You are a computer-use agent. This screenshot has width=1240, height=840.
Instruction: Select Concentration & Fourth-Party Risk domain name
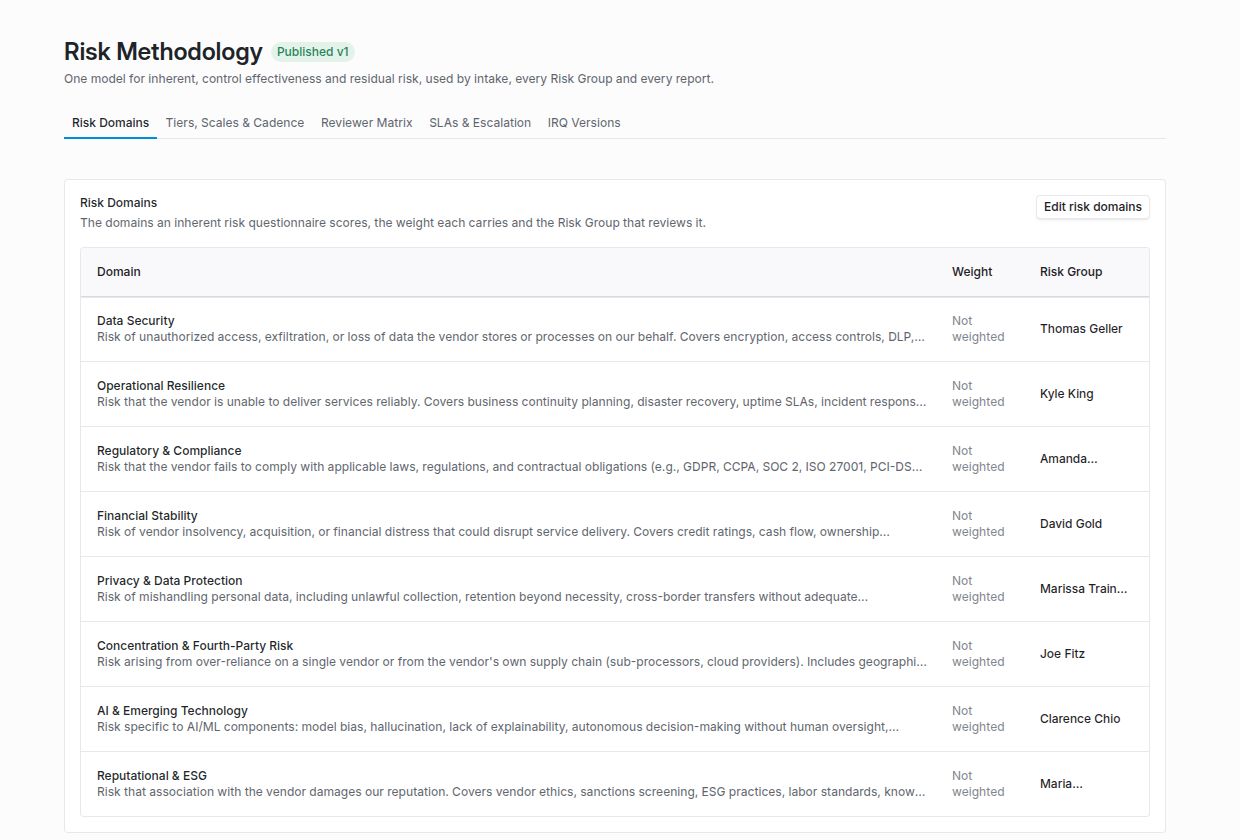click(195, 646)
